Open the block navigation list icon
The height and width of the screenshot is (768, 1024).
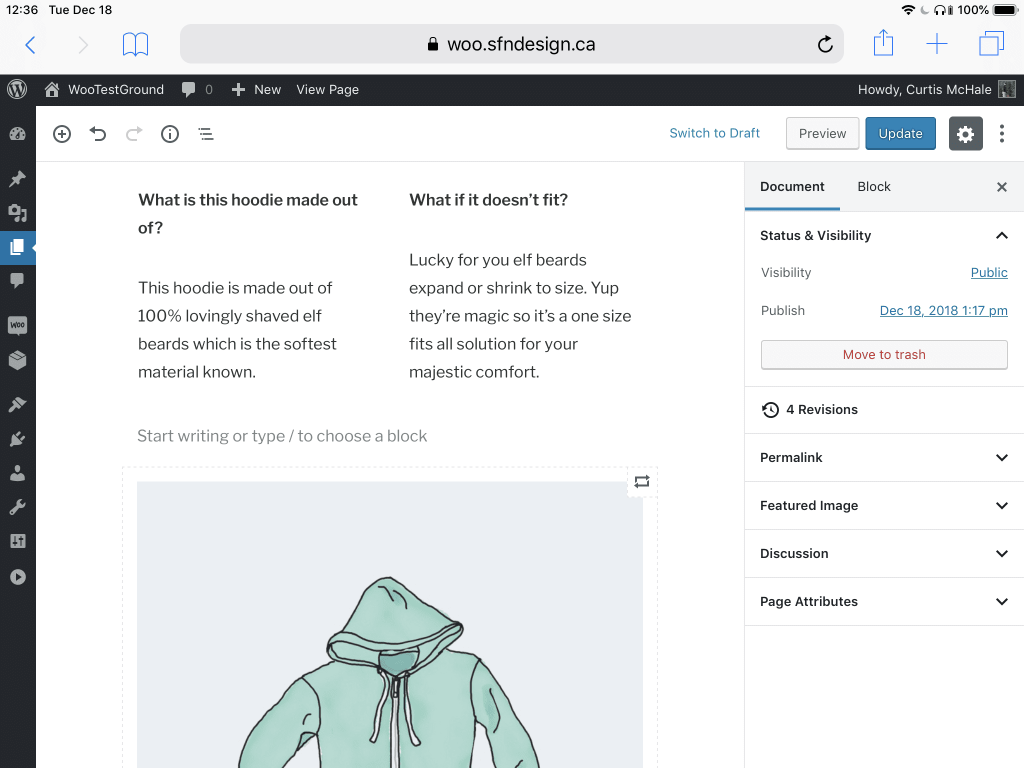point(206,133)
